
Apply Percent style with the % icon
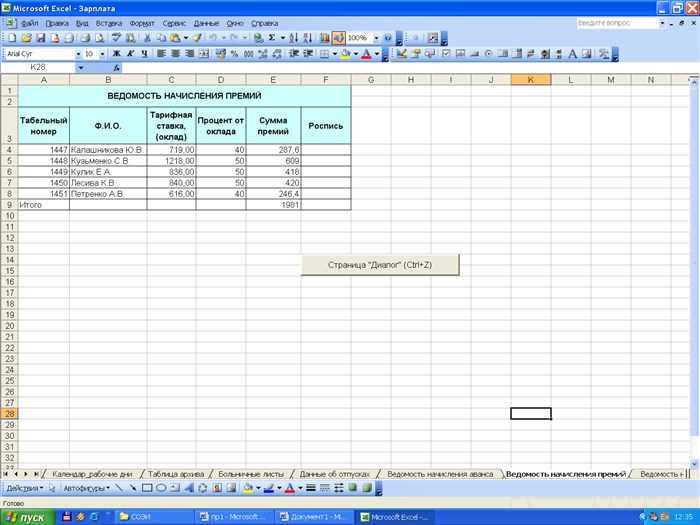click(235, 54)
